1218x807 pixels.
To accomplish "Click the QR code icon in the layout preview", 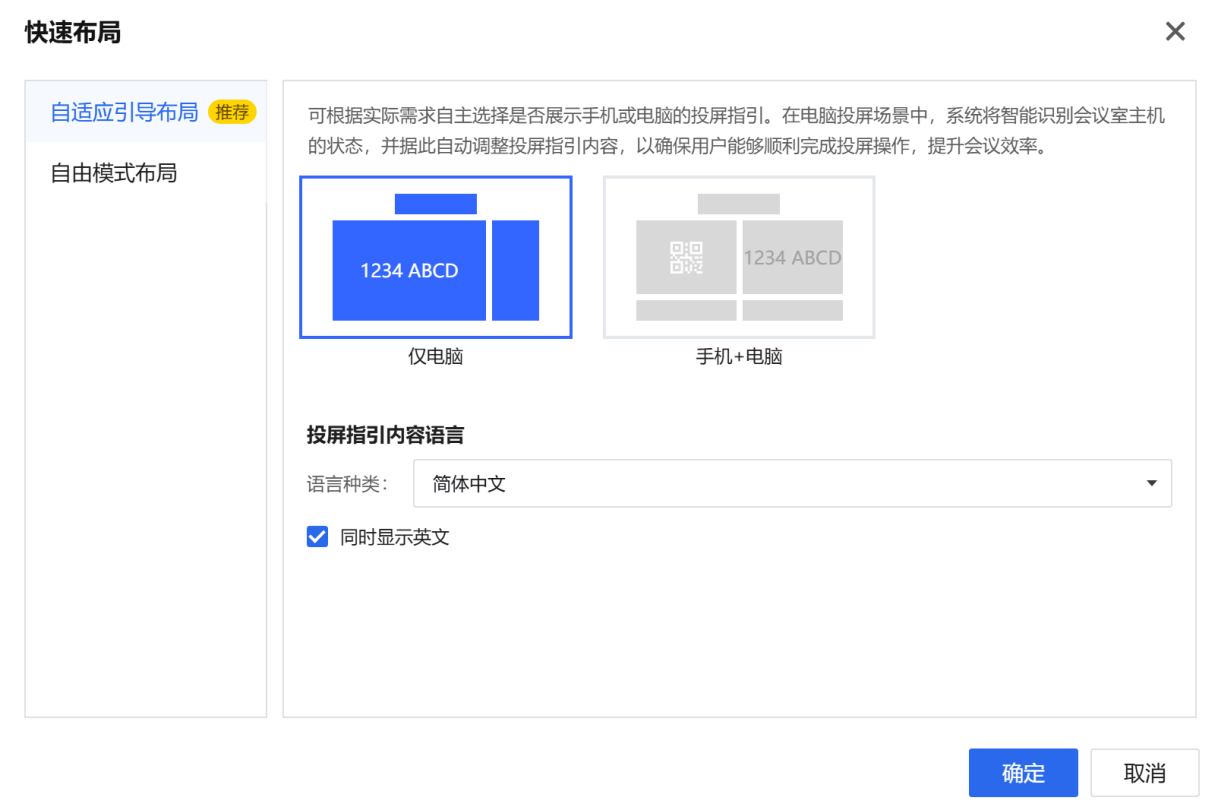I will click(686, 258).
